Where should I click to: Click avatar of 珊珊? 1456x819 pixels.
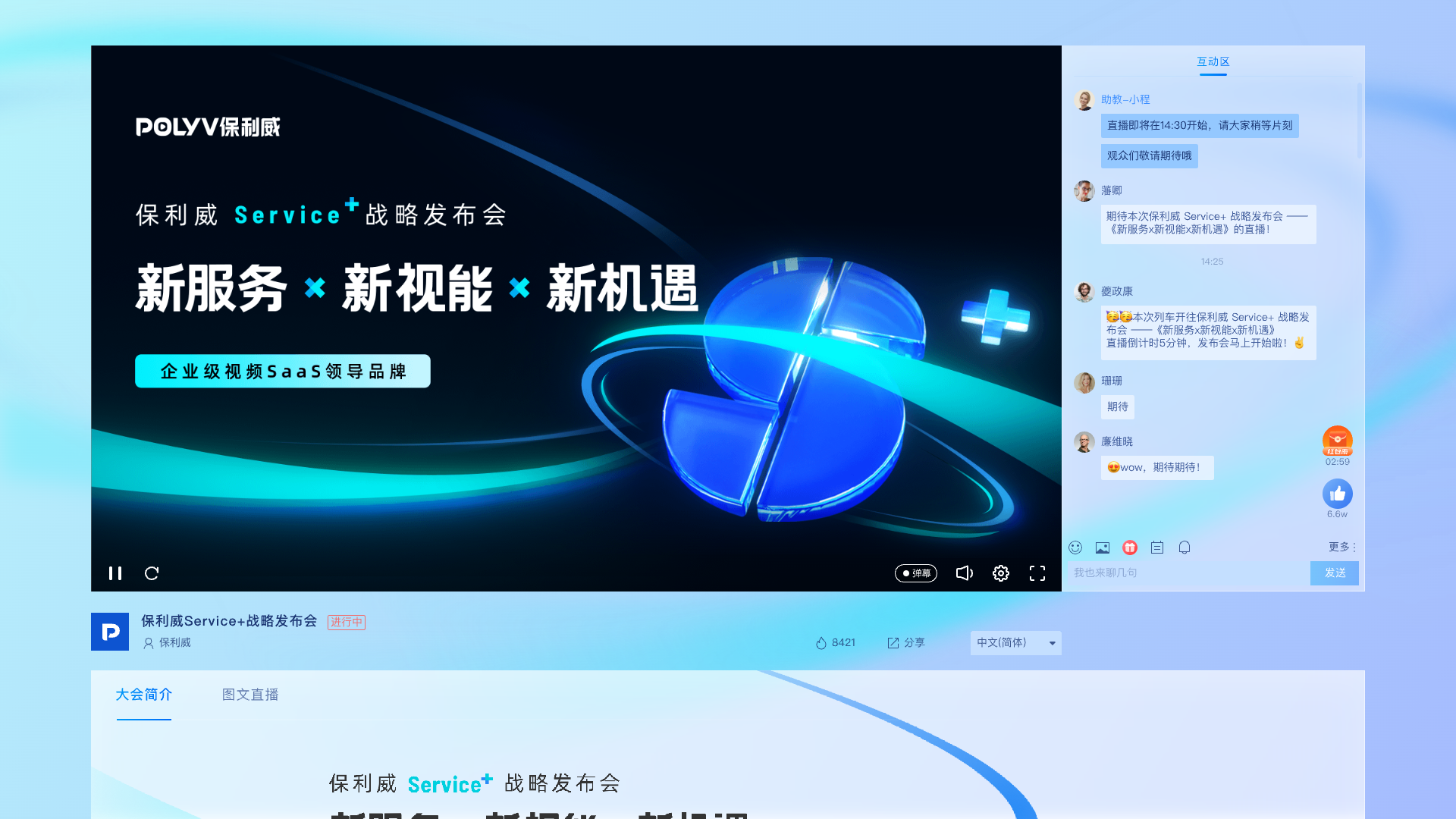pos(1084,382)
